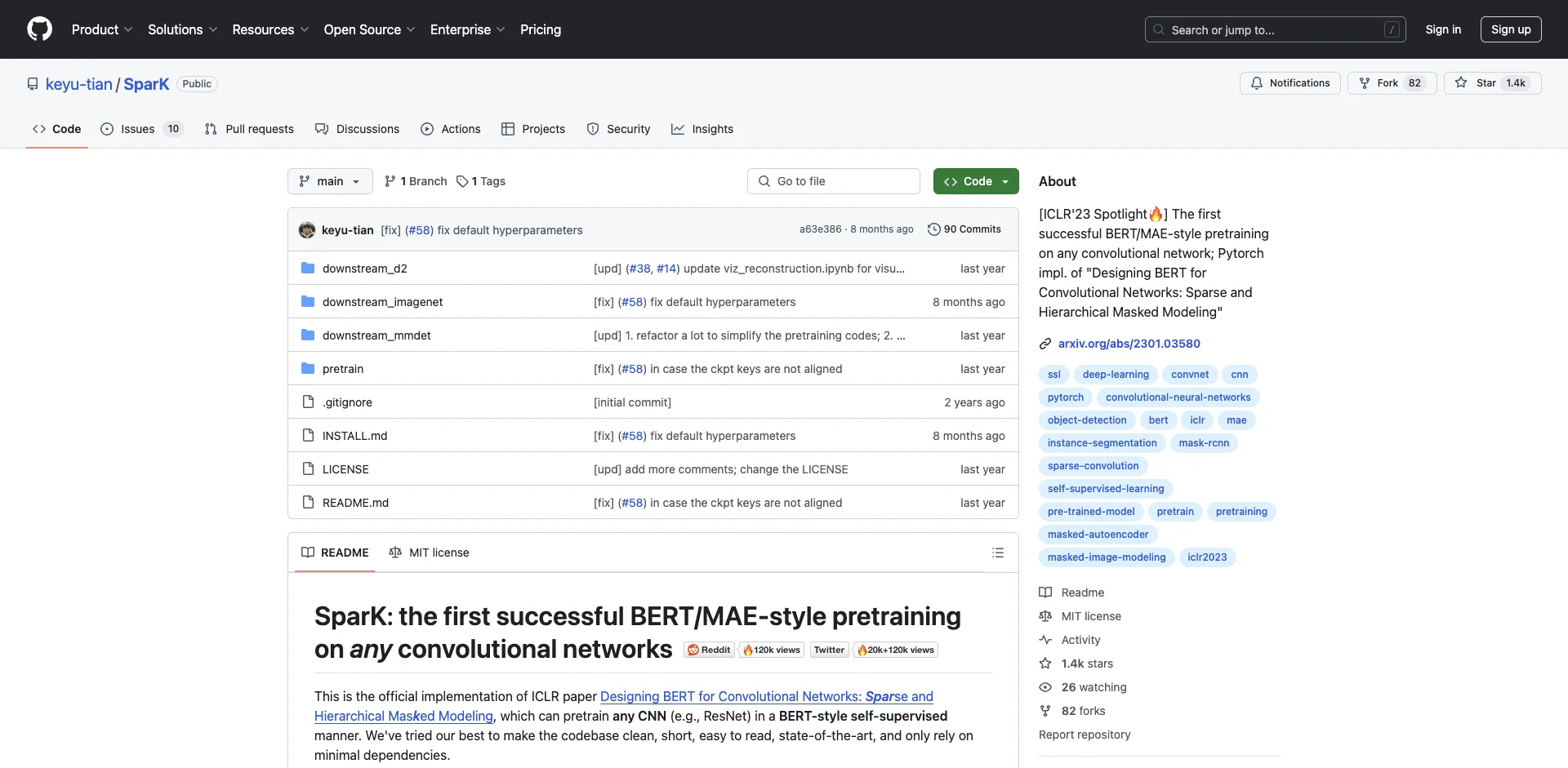
Task: Click the downstream_mmdet folder icon
Action: (308, 335)
